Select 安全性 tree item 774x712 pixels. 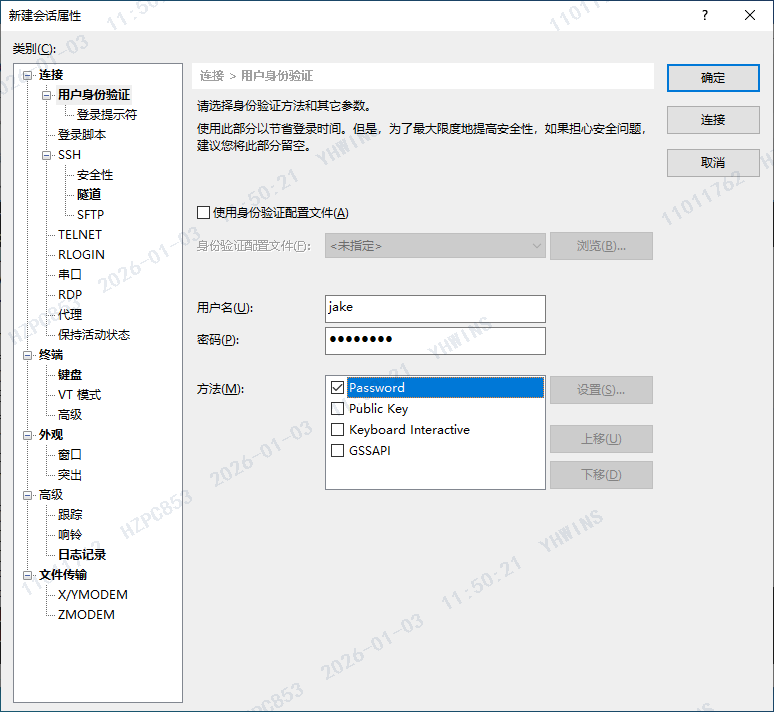coord(95,175)
